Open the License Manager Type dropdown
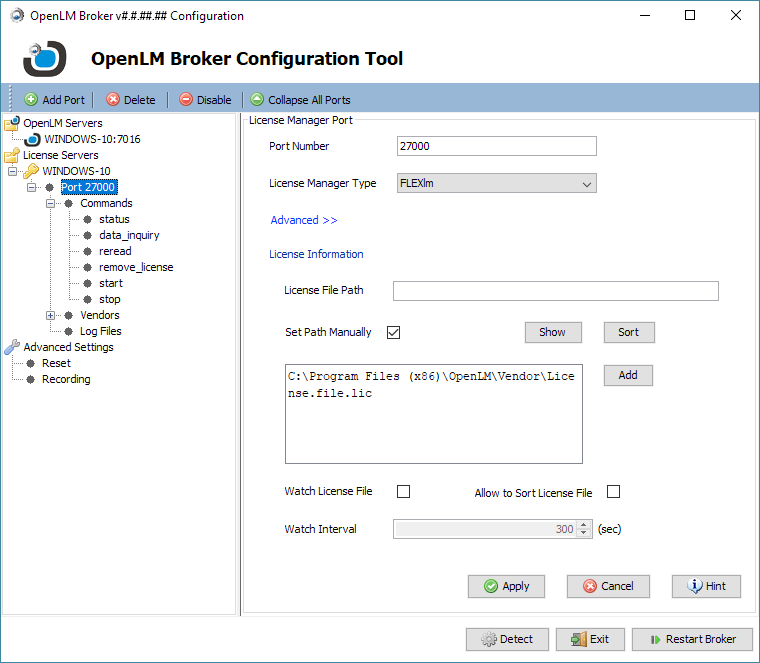 [x=586, y=184]
